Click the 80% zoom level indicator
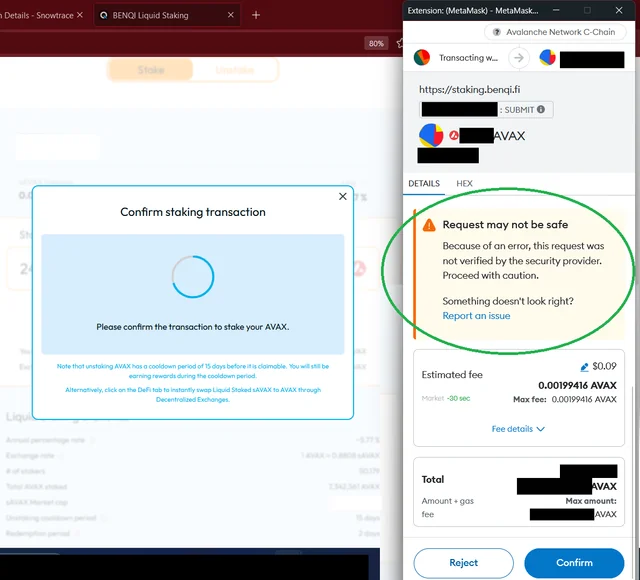 point(376,43)
